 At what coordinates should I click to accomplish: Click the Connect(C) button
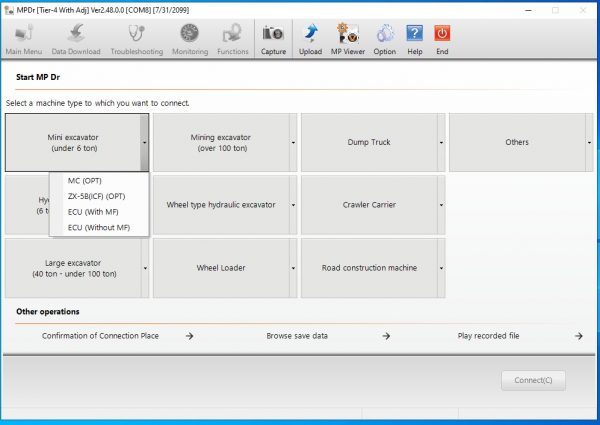(533, 380)
